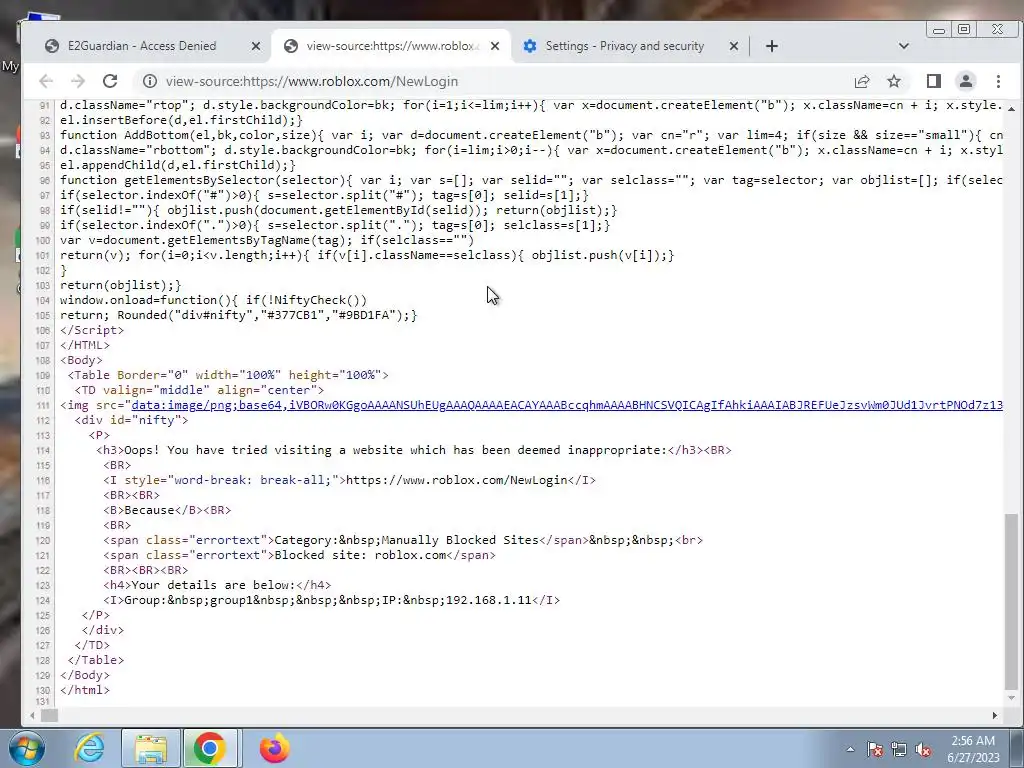Click the horizontal scrollbar thumb
Viewport: 1024px width, 768px height.
point(50,715)
